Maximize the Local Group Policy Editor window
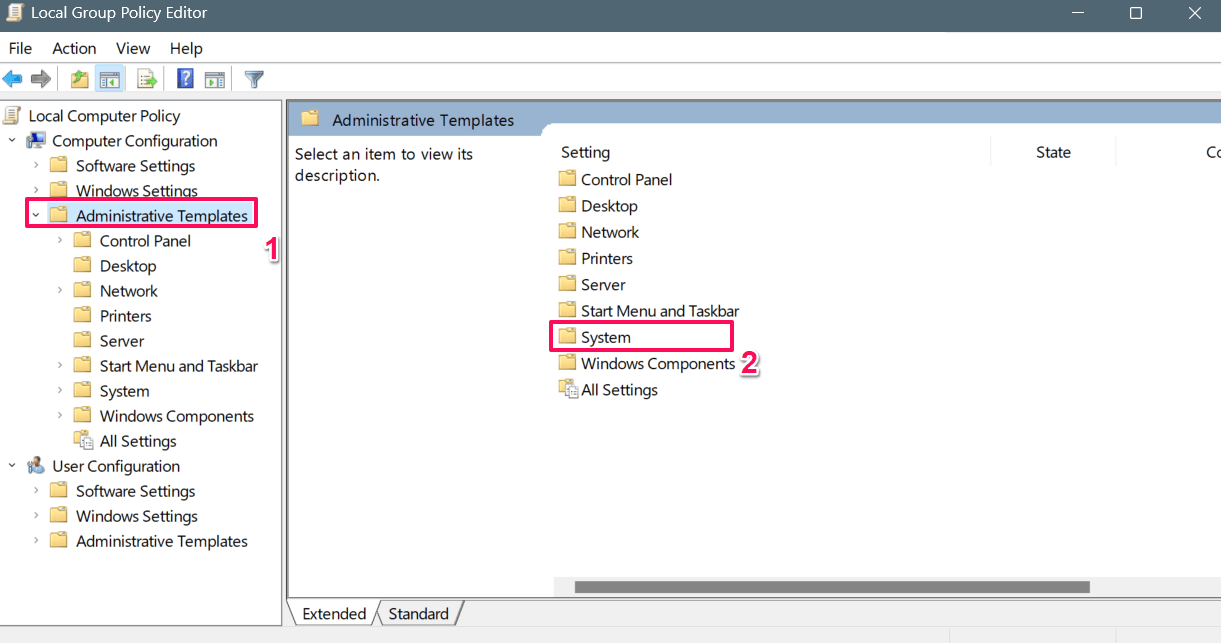Screen dimensions: 1221x643 [x=1135, y=13]
